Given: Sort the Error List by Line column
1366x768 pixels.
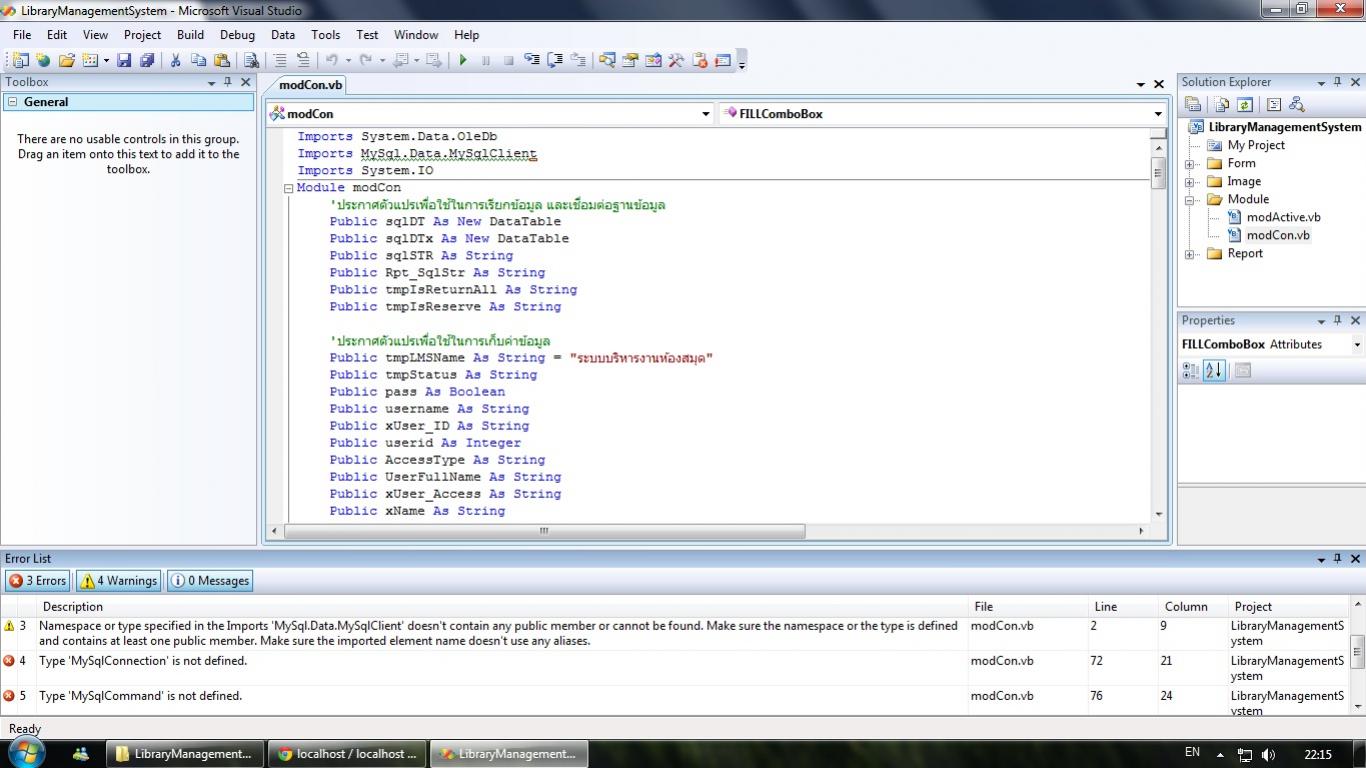Looking at the screenshot, I should pyautogui.click(x=1123, y=606).
